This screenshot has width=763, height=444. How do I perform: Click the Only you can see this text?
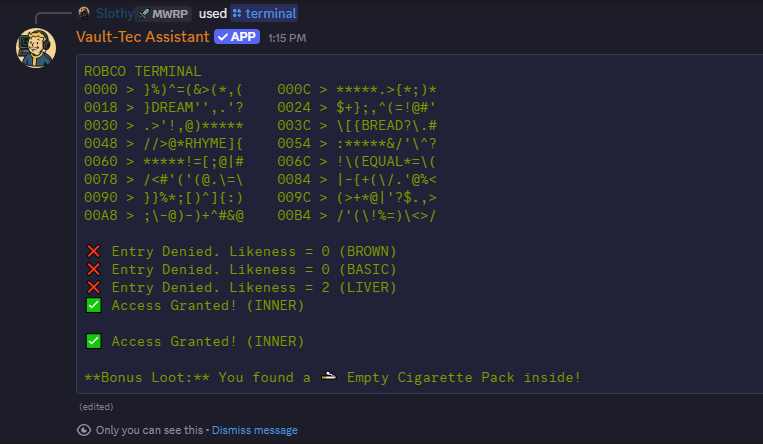(x=149, y=430)
